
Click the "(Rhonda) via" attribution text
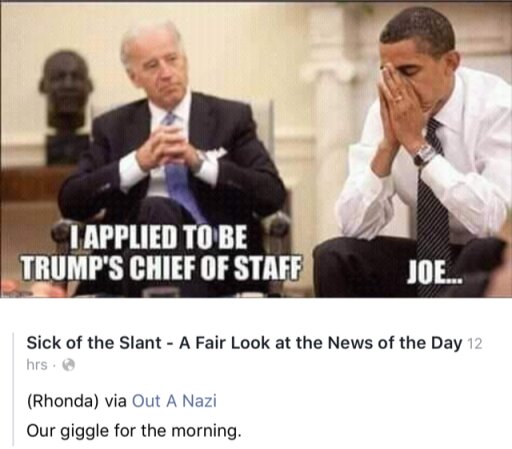tap(77, 401)
